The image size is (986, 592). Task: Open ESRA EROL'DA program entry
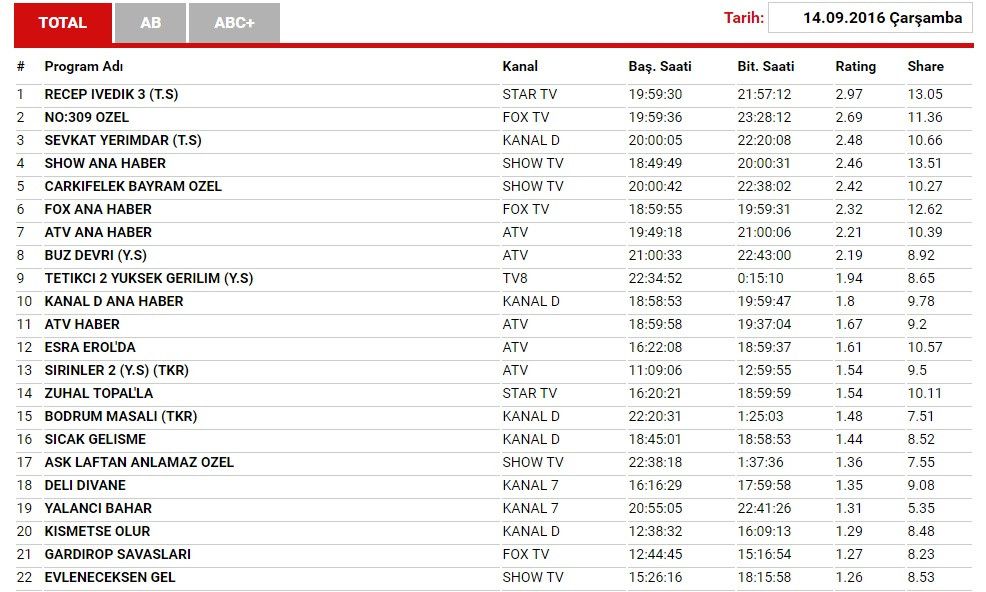tap(90, 347)
